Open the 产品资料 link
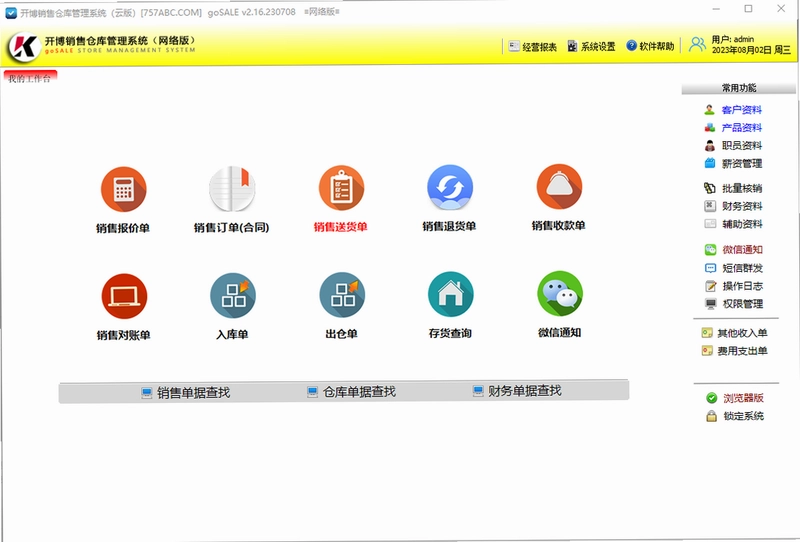 point(741,128)
